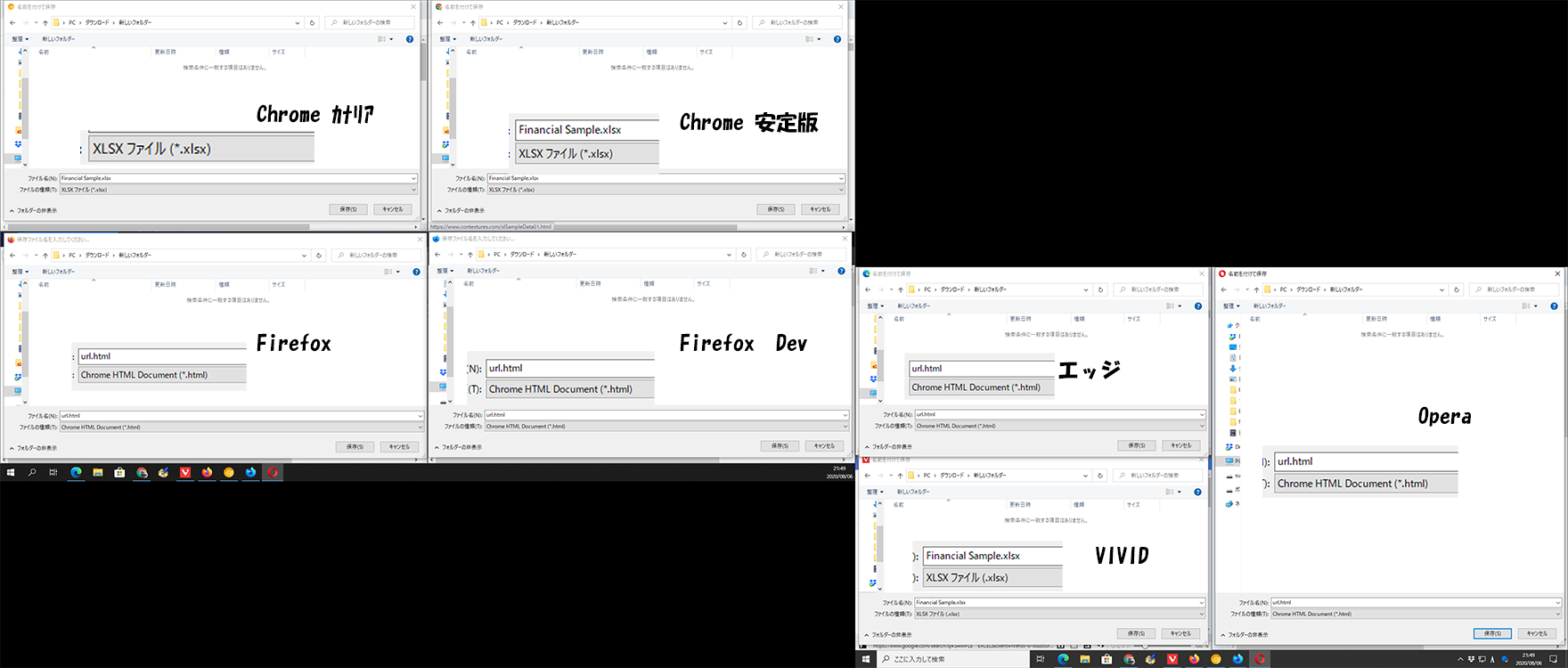
Task: Click 保存(S) in Chrome カナリア dialog
Action: coord(348,209)
